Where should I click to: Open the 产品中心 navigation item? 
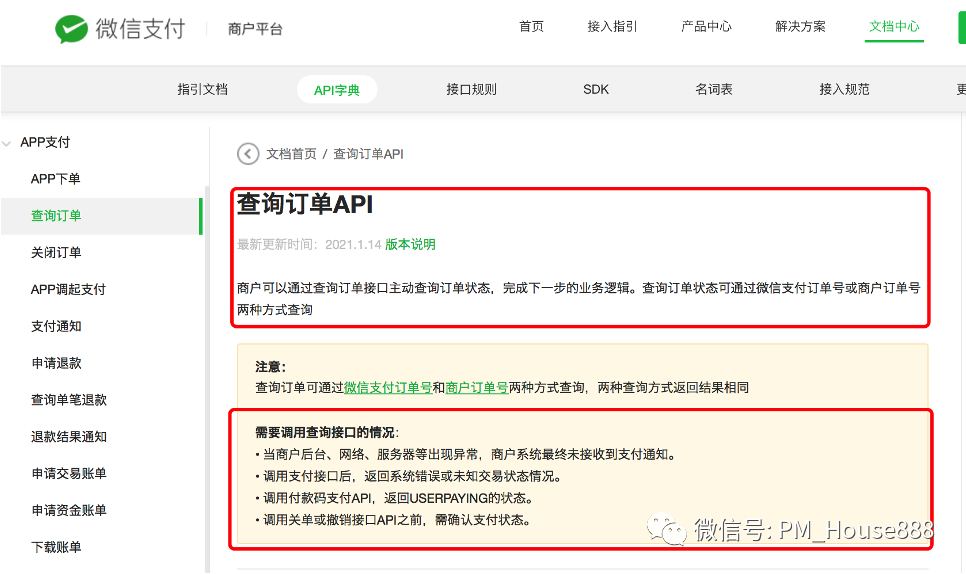point(706,26)
